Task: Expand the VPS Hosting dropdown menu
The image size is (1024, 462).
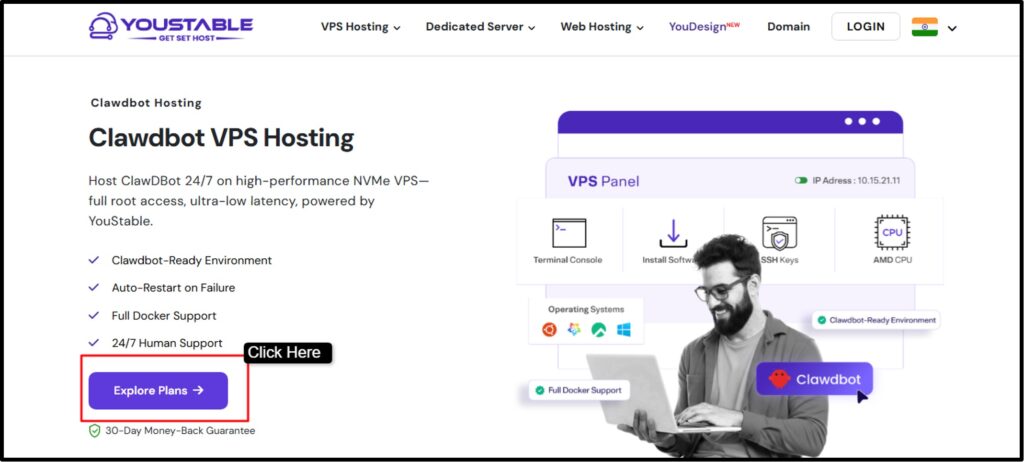Action: pos(360,27)
